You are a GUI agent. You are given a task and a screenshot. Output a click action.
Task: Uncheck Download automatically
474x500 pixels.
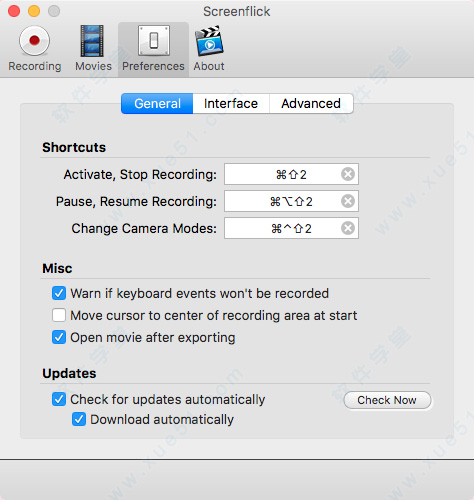(x=79, y=419)
